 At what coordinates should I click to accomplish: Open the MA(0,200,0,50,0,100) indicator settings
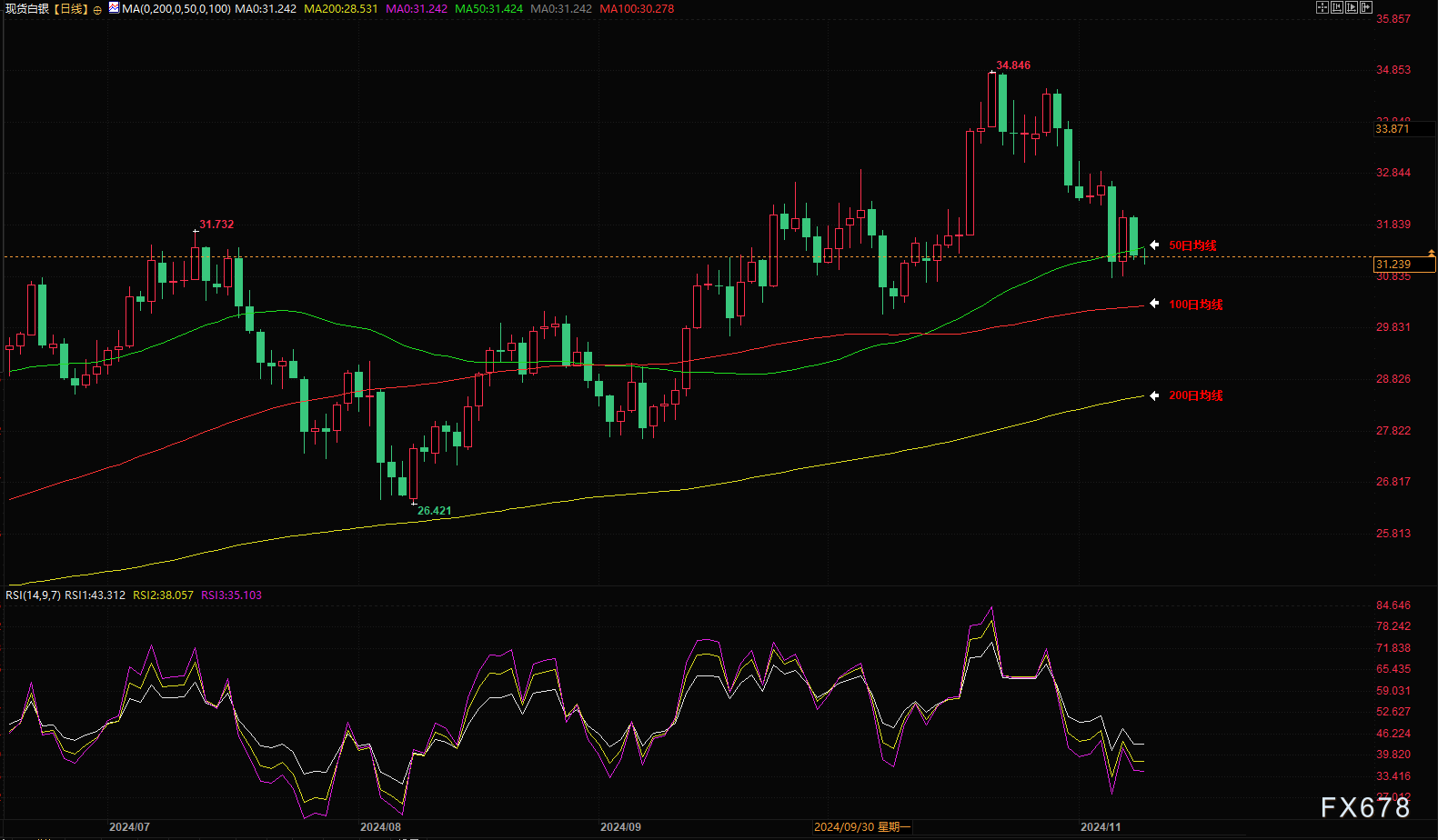pos(176,9)
